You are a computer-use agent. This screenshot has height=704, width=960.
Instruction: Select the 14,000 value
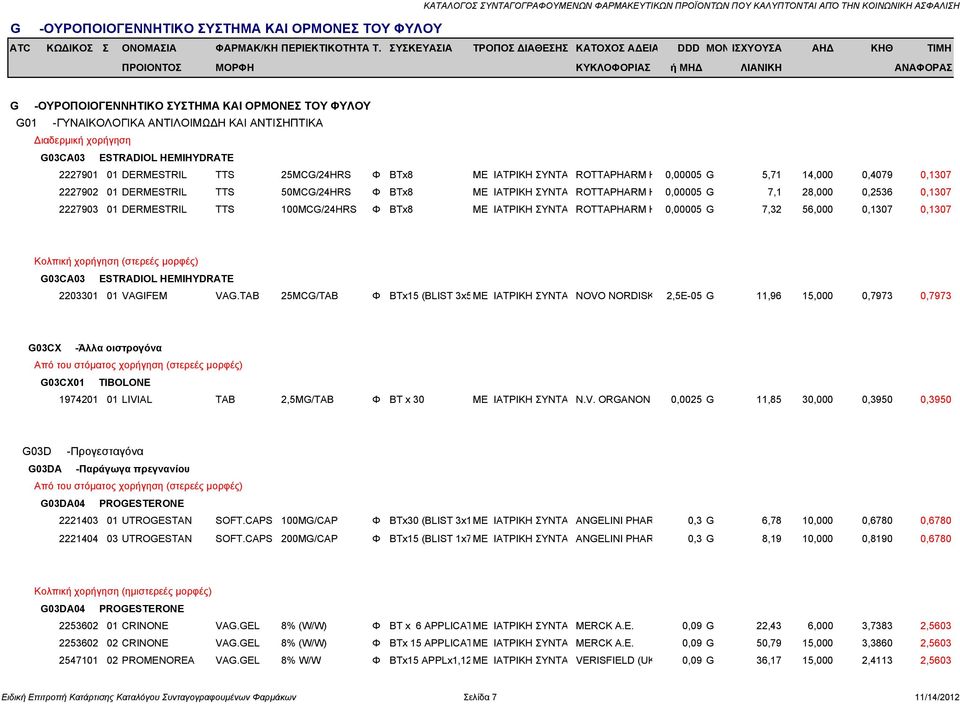pyautogui.click(x=817, y=175)
